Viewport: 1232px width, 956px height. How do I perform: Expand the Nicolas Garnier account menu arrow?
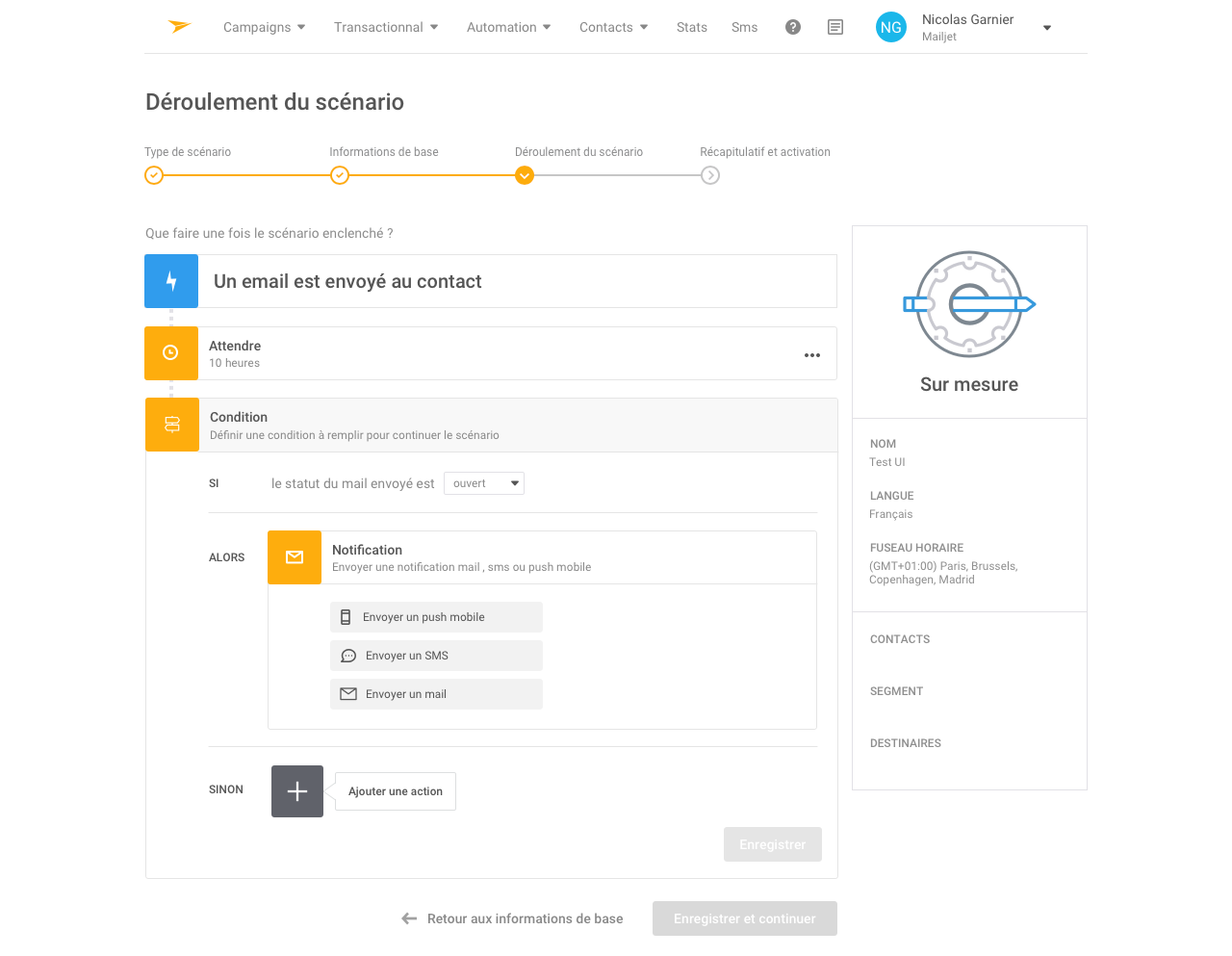(1047, 28)
